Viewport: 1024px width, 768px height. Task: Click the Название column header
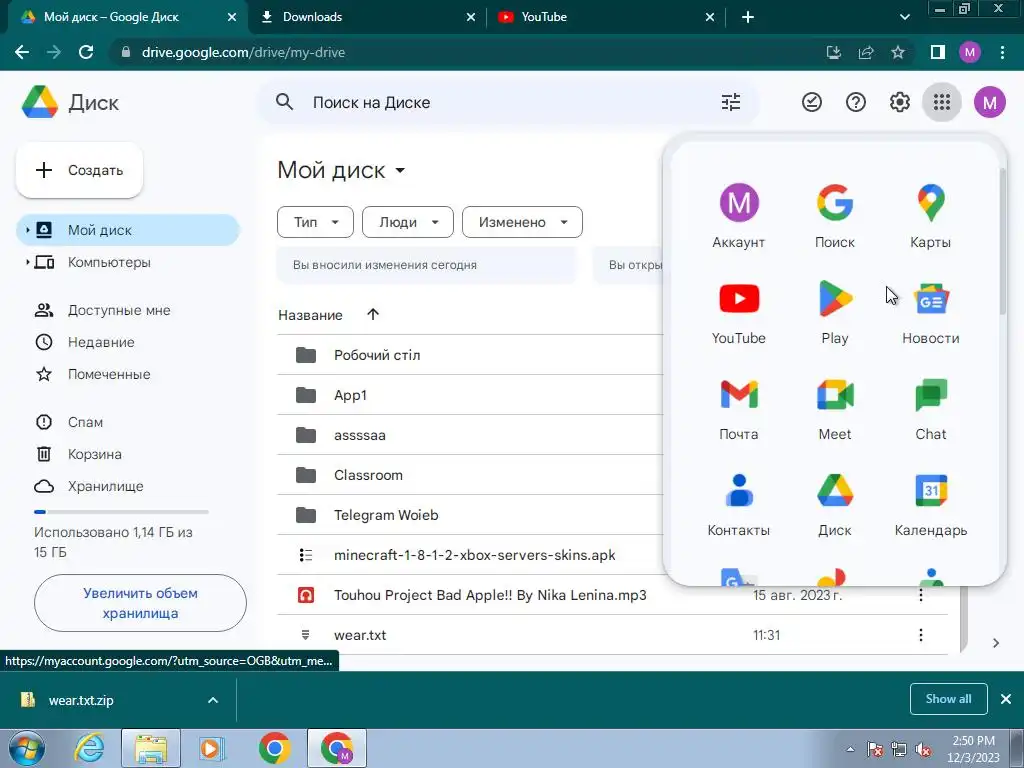(310, 315)
